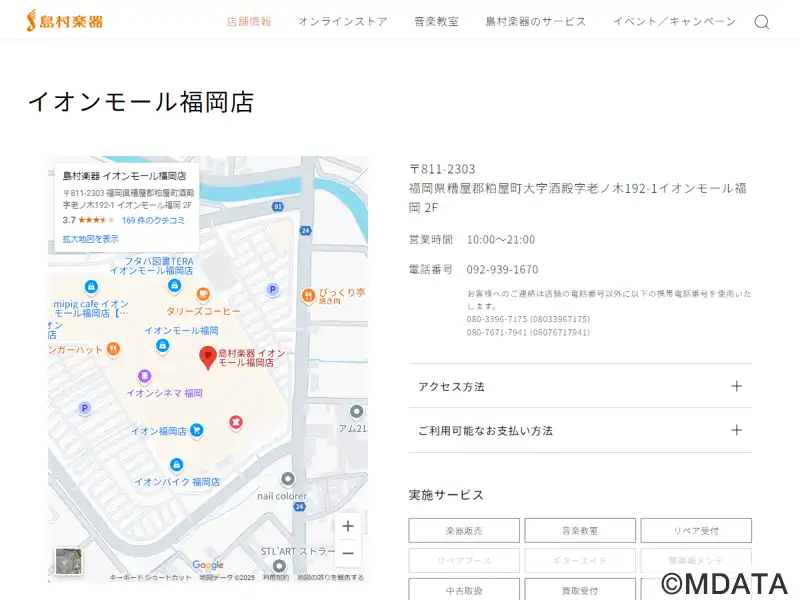Click 地図の誤りを報告する link
800x600 pixels.
pos(331,578)
